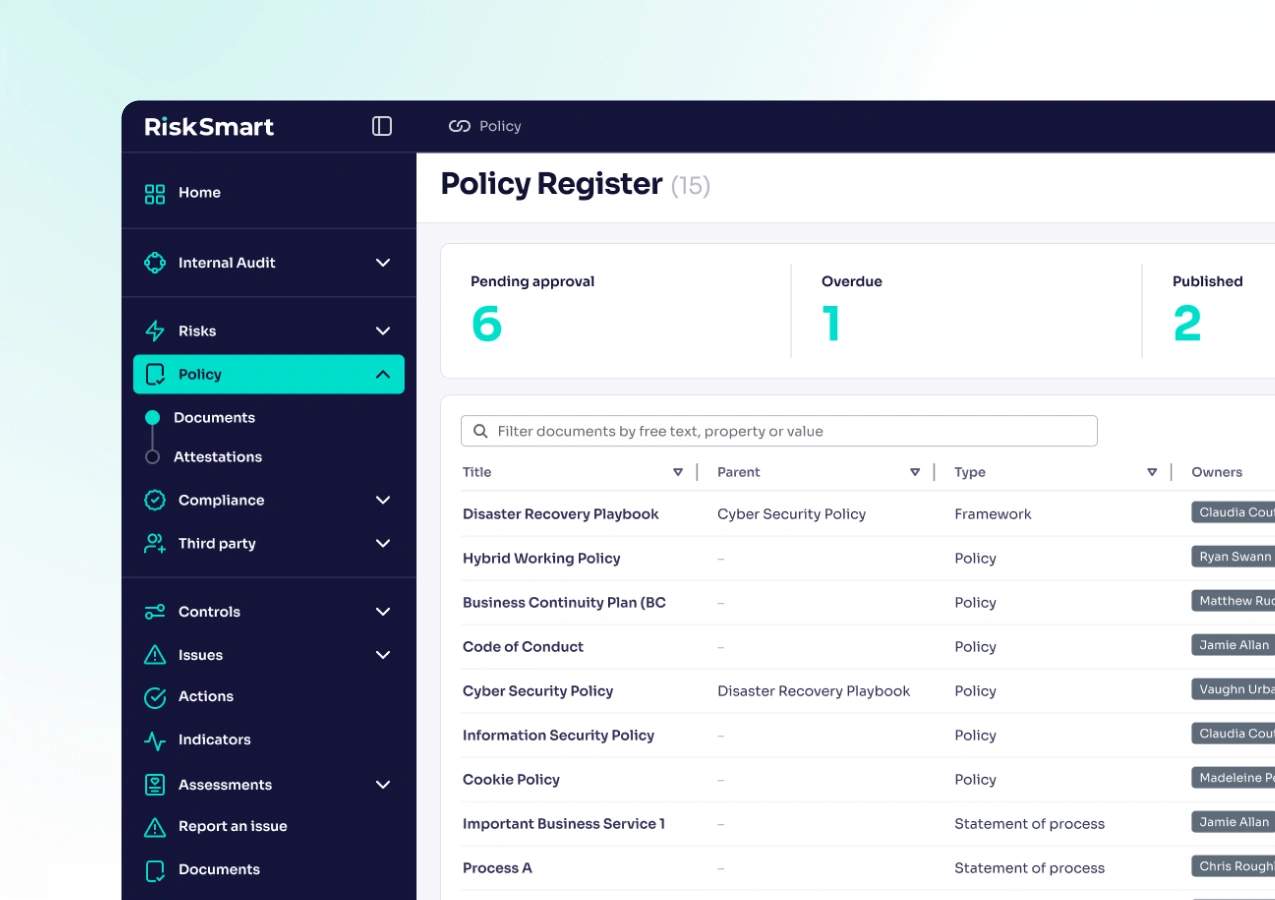Open Cookie Policy document
The width and height of the screenshot is (1275, 900).
click(511, 779)
